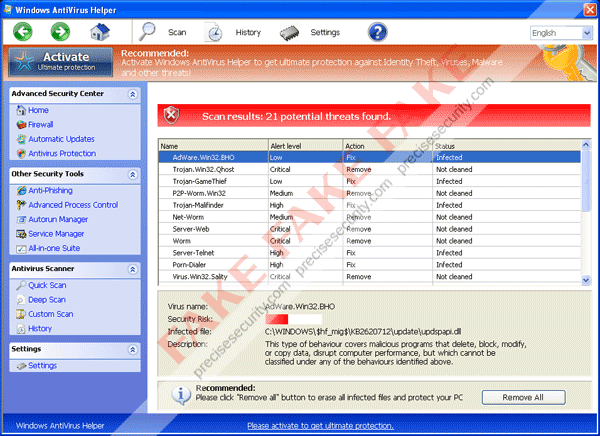Viewport: 600px width, 436px height.
Task: Go to the home house icon in toolbar
Action: click(100, 32)
